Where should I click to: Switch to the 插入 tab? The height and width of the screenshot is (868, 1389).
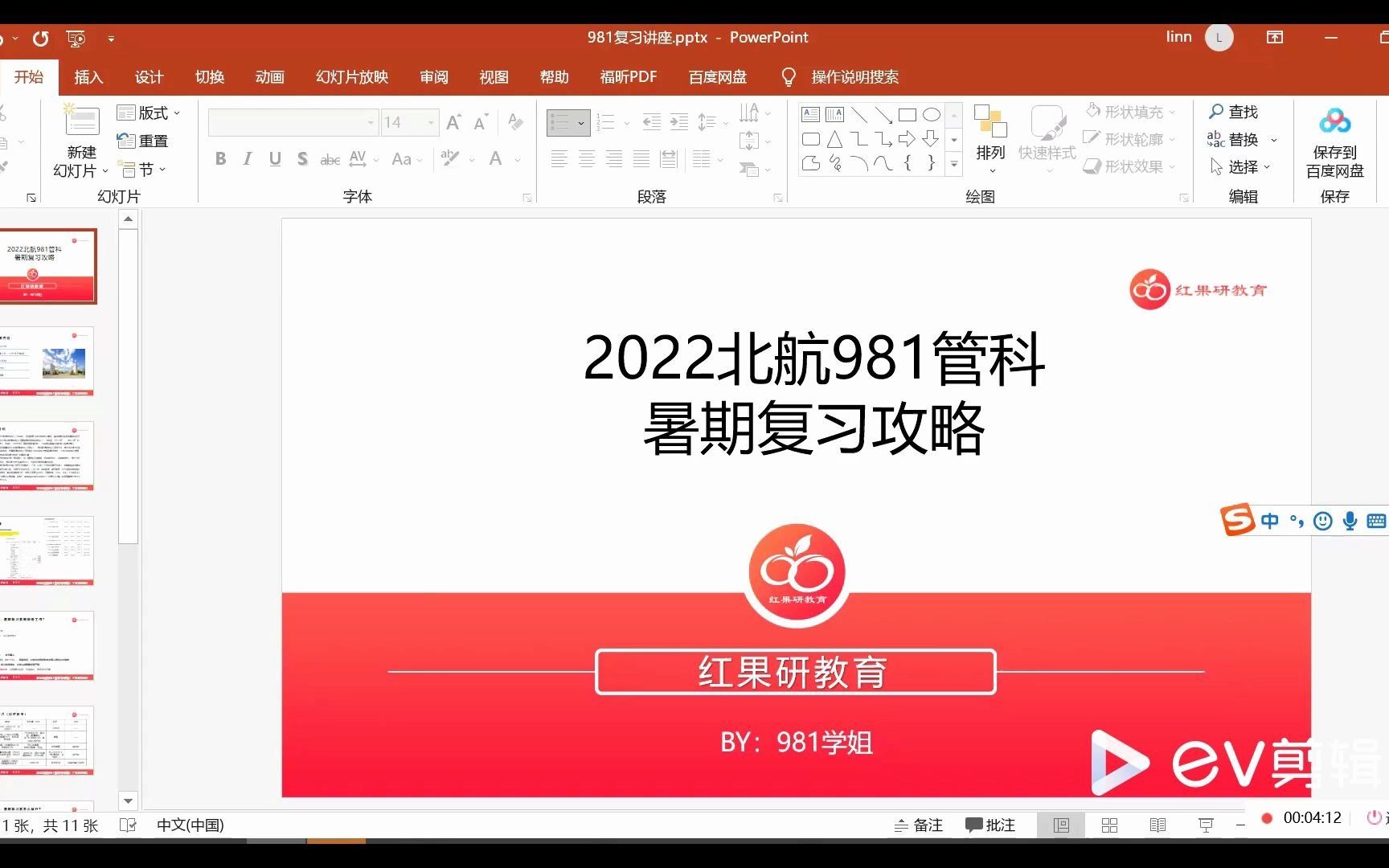tap(88, 76)
